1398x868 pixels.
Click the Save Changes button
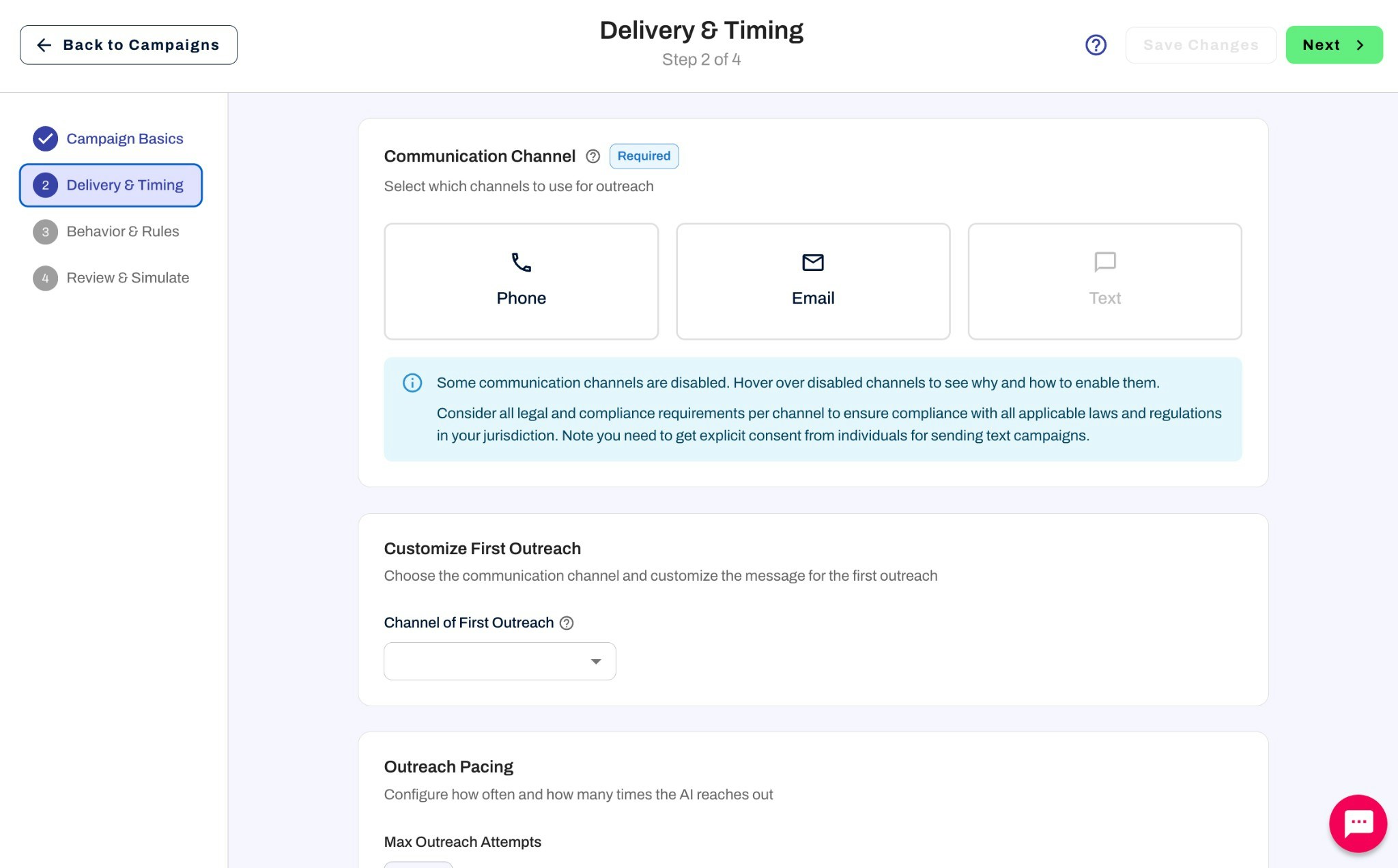coord(1200,45)
